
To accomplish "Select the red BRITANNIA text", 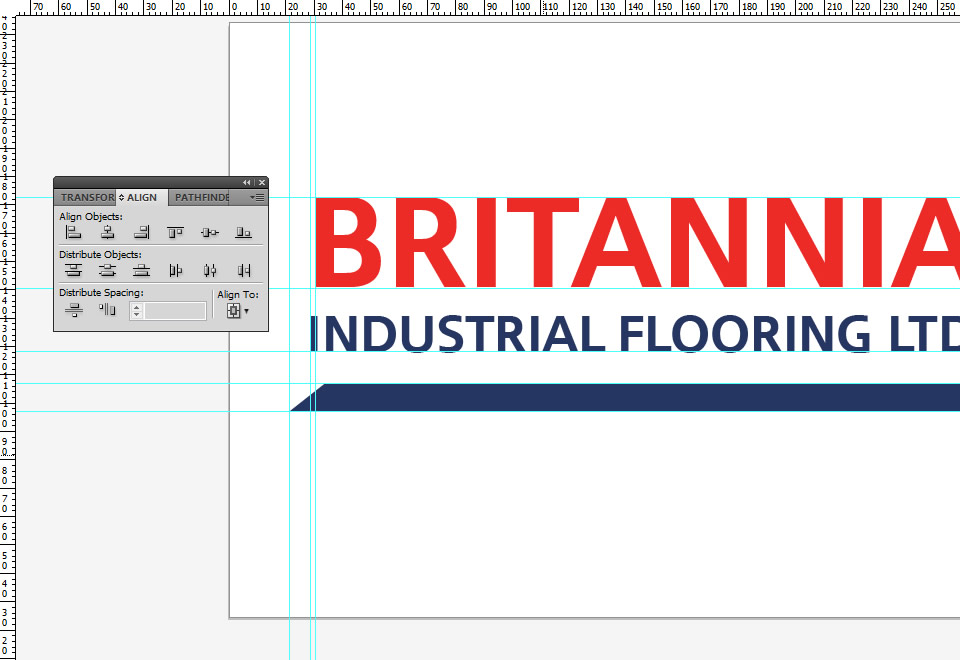I will (637, 242).
